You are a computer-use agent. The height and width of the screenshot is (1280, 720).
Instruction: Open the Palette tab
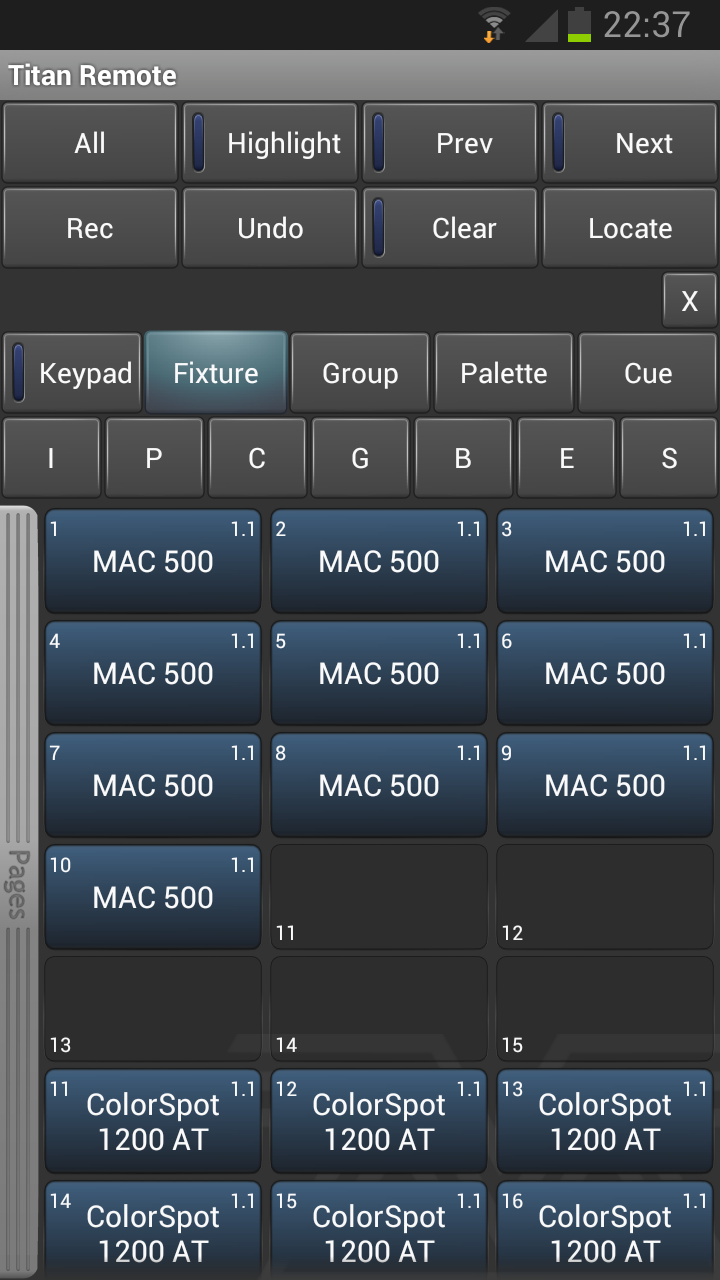[504, 372]
